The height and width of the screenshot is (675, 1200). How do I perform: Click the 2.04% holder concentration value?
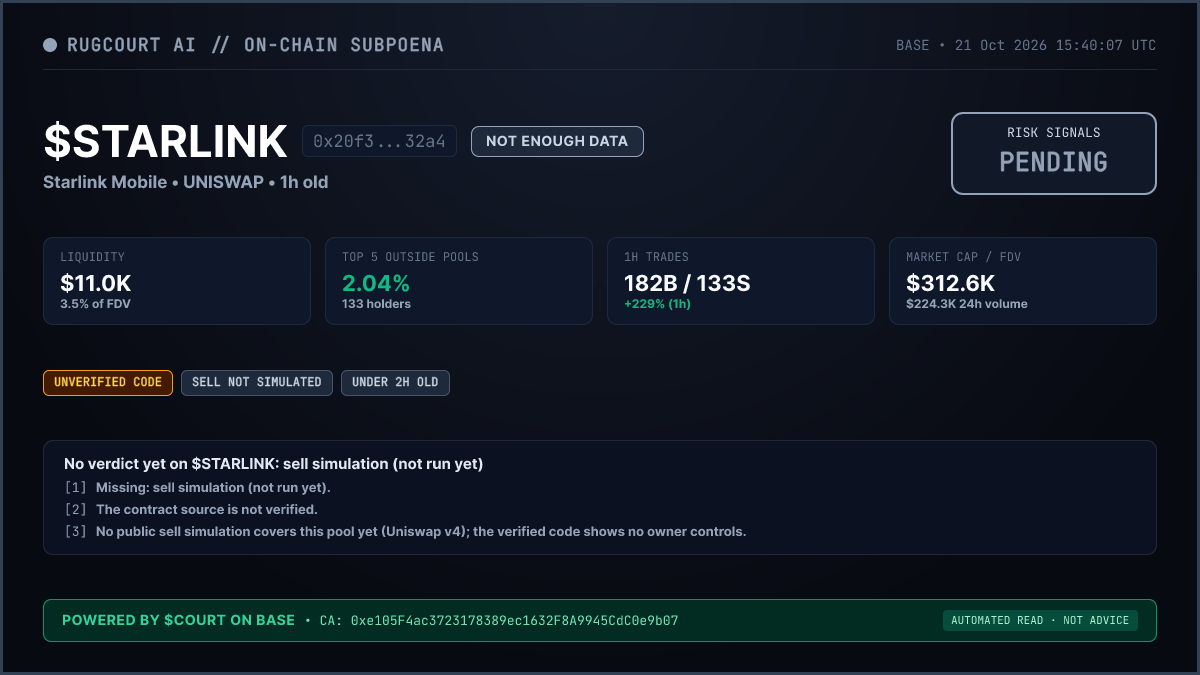tap(376, 283)
